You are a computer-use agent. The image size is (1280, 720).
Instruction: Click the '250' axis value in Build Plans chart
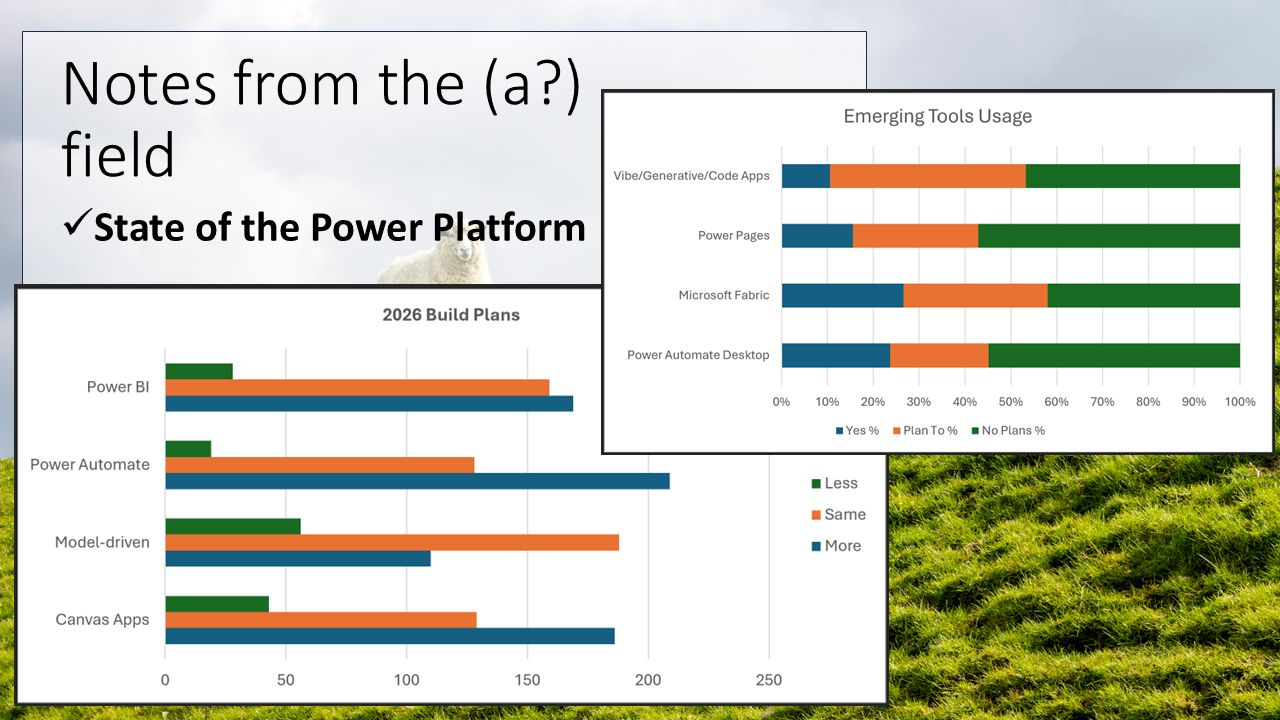coord(769,681)
